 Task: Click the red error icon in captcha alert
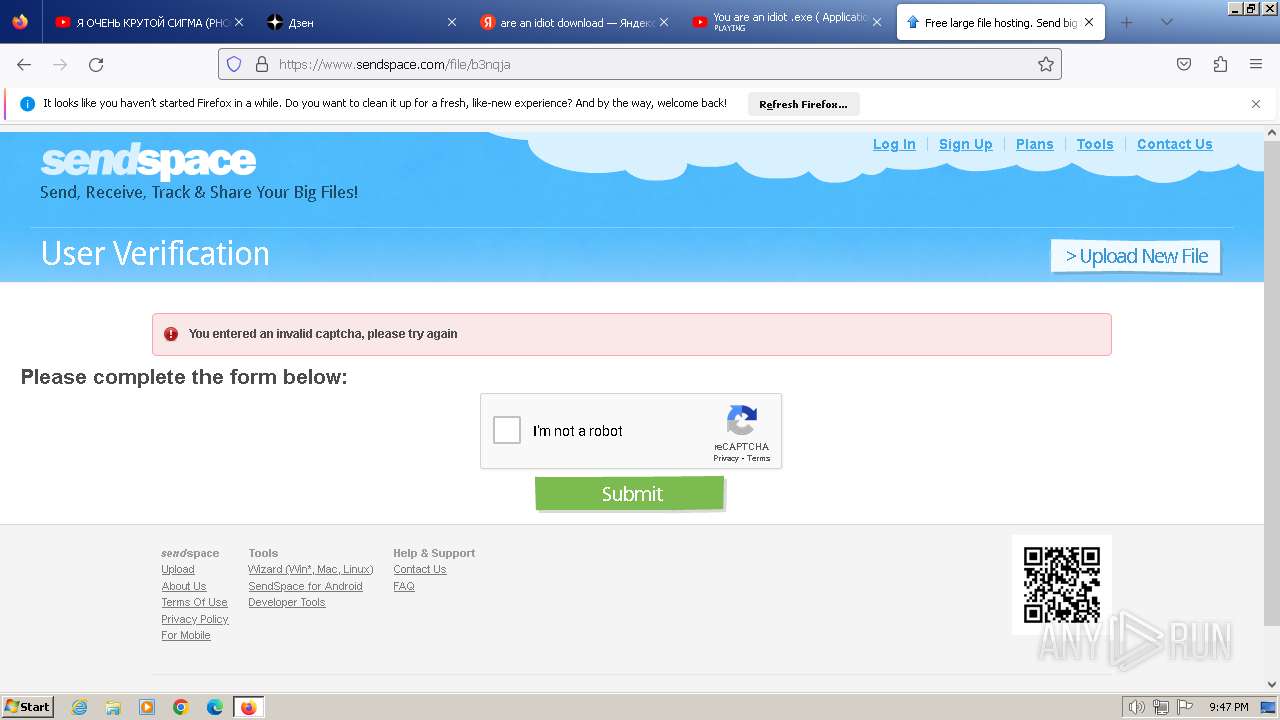[x=171, y=334]
